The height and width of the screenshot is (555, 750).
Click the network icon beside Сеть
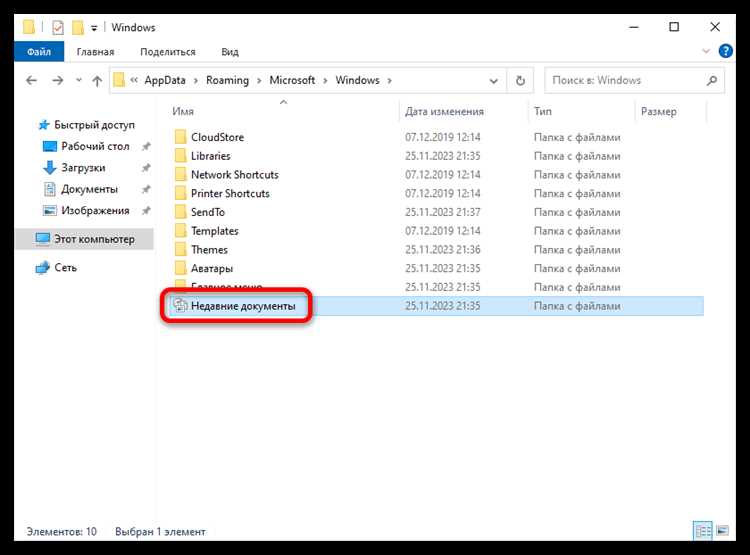(43, 267)
